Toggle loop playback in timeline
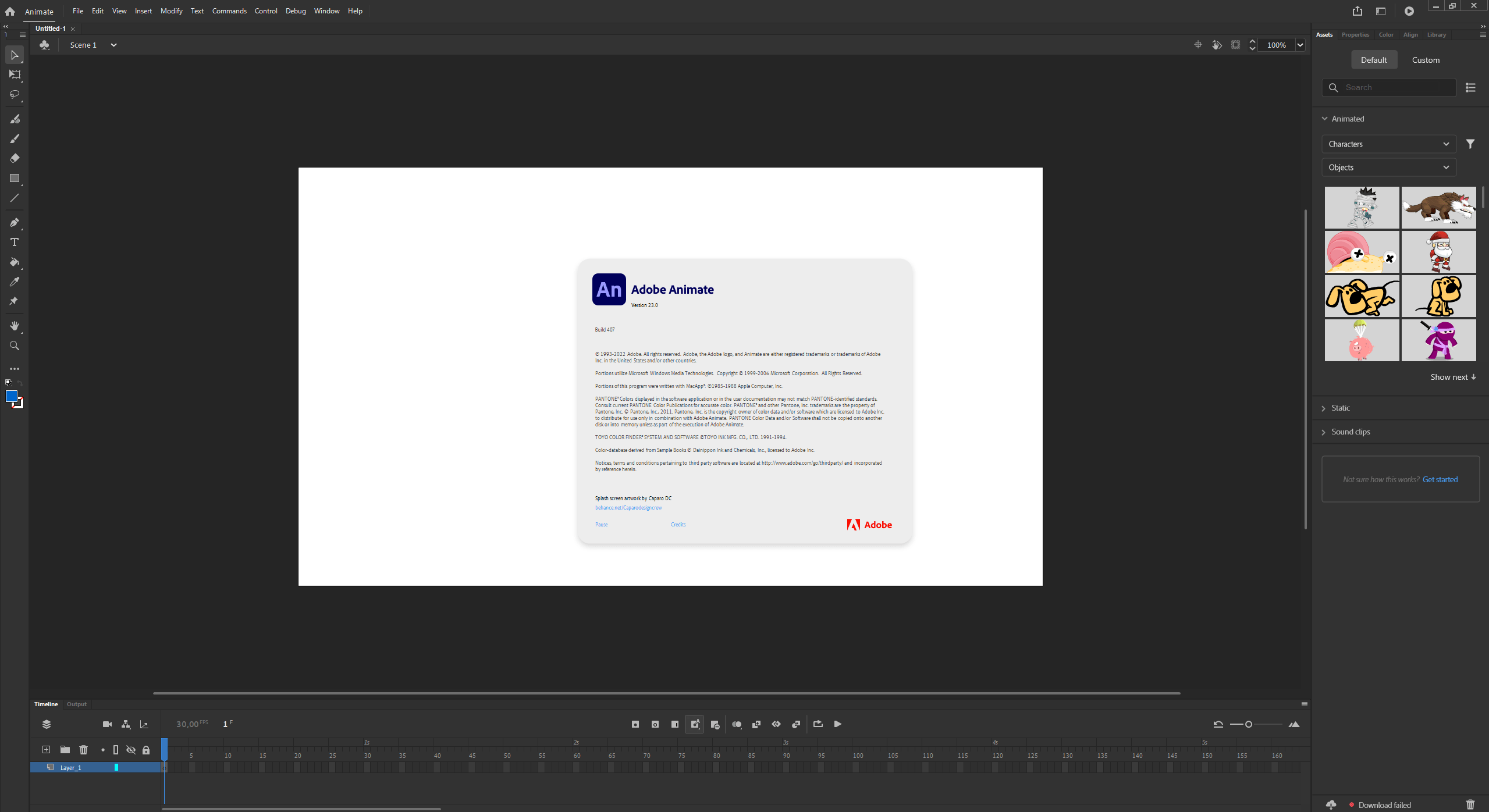The image size is (1489, 812). [818, 724]
